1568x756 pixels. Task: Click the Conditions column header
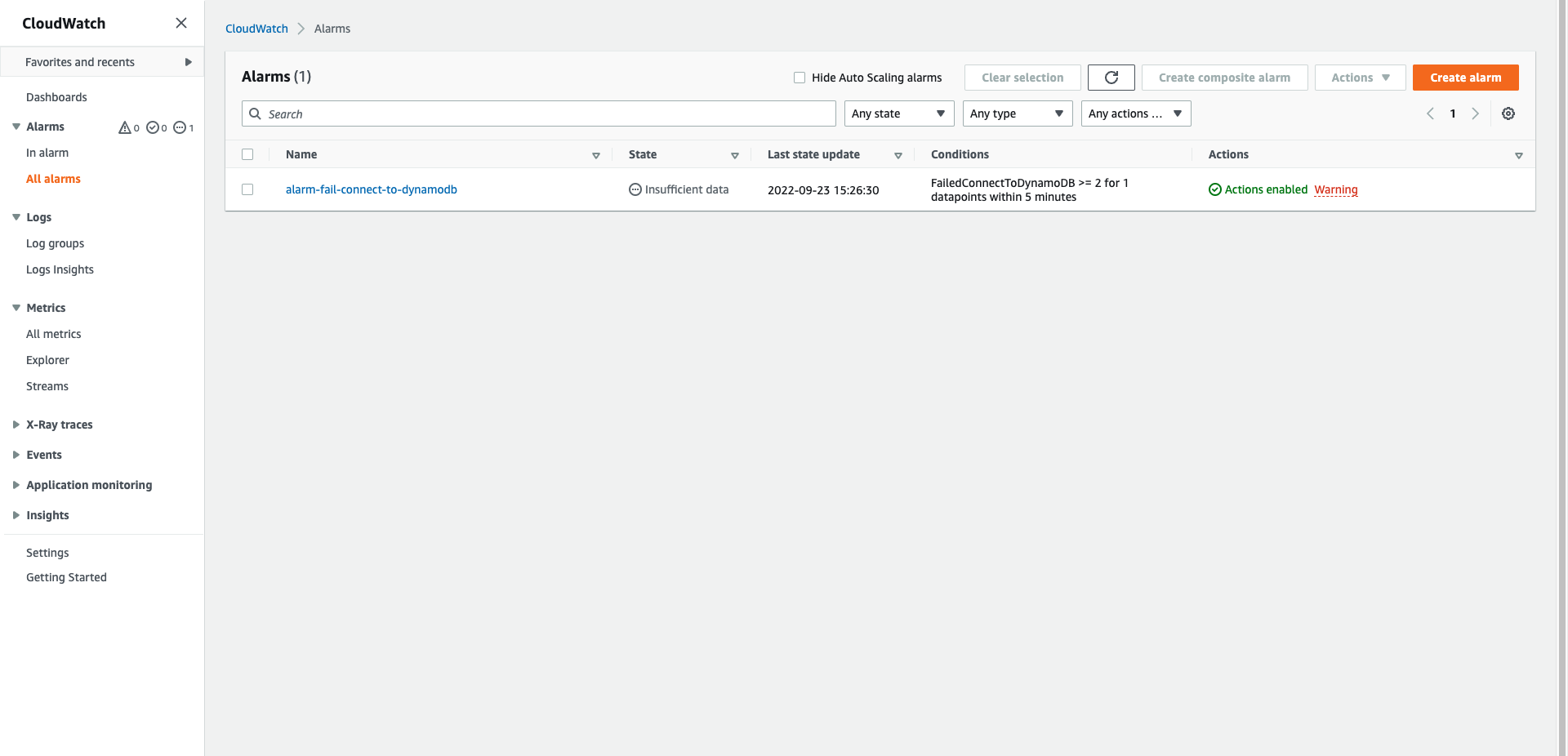tap(960, 154)
